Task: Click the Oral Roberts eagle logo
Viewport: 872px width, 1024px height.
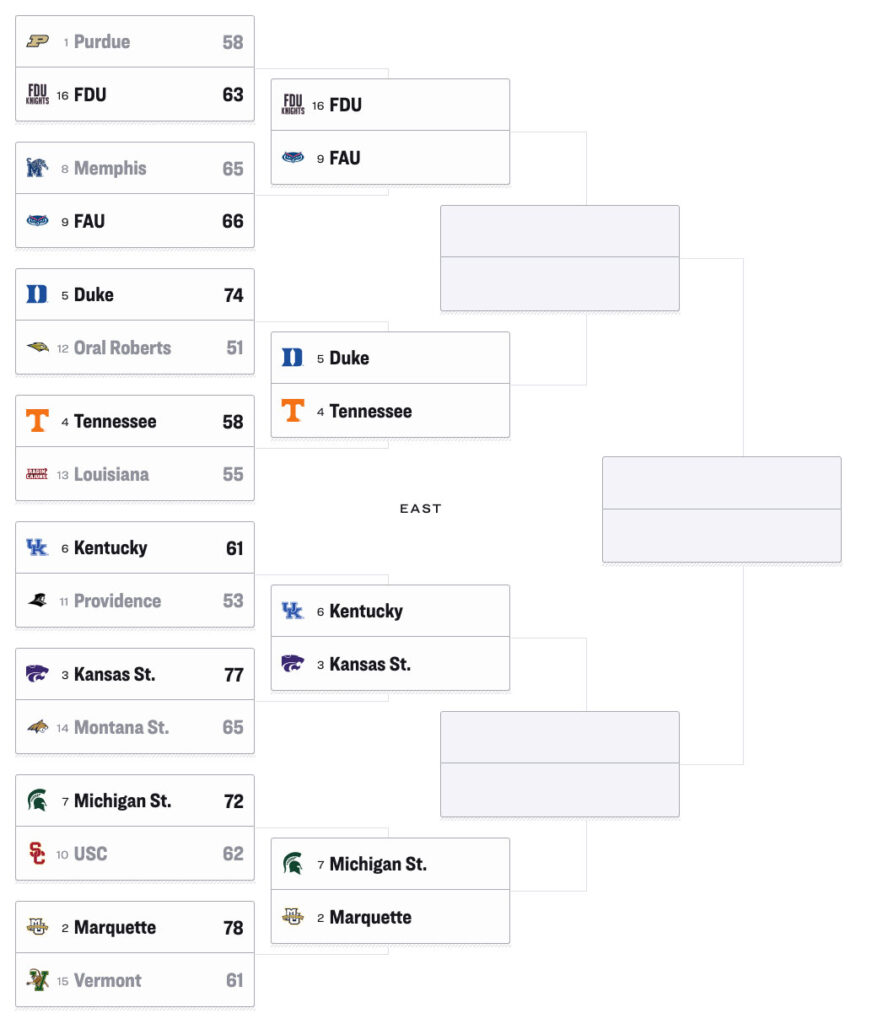Action: point(37,347)
